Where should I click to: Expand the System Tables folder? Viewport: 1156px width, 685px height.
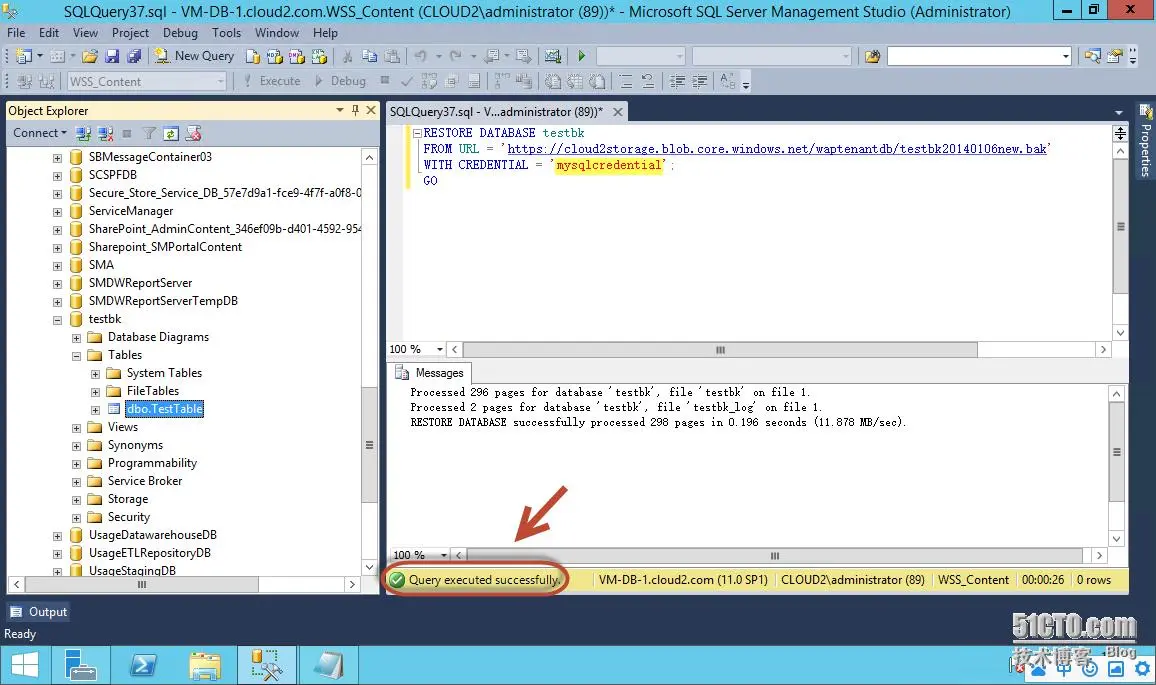click(x=95, y=374)
